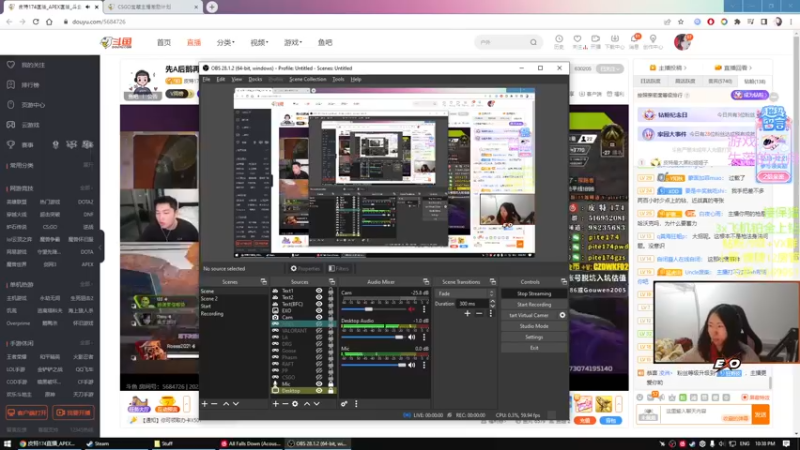Open the OBS Tools menu
The height and width of the screenshot is (450, 800).
338,79
